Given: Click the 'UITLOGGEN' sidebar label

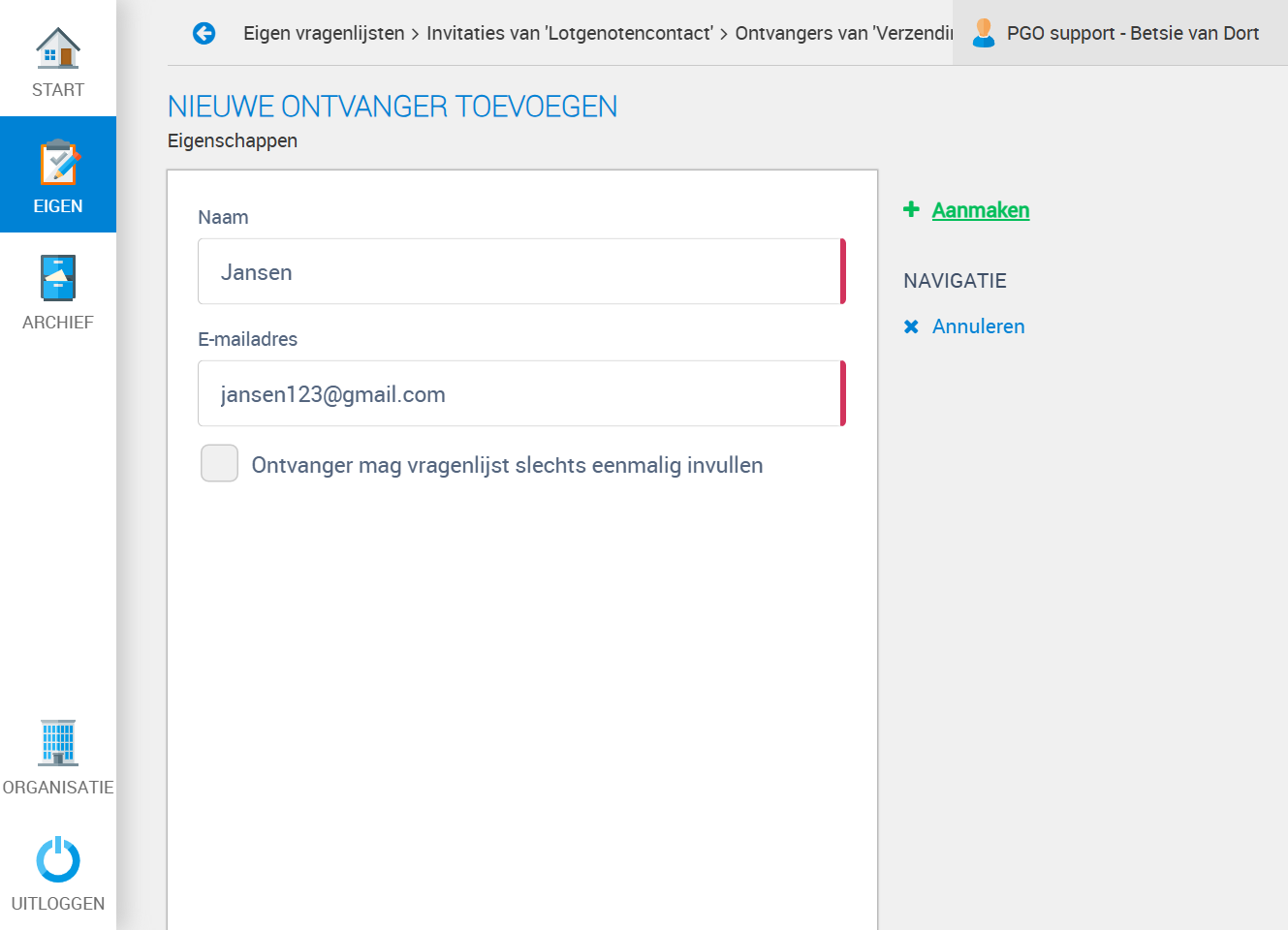Looking at the screenshot, I should coord(58,904).
